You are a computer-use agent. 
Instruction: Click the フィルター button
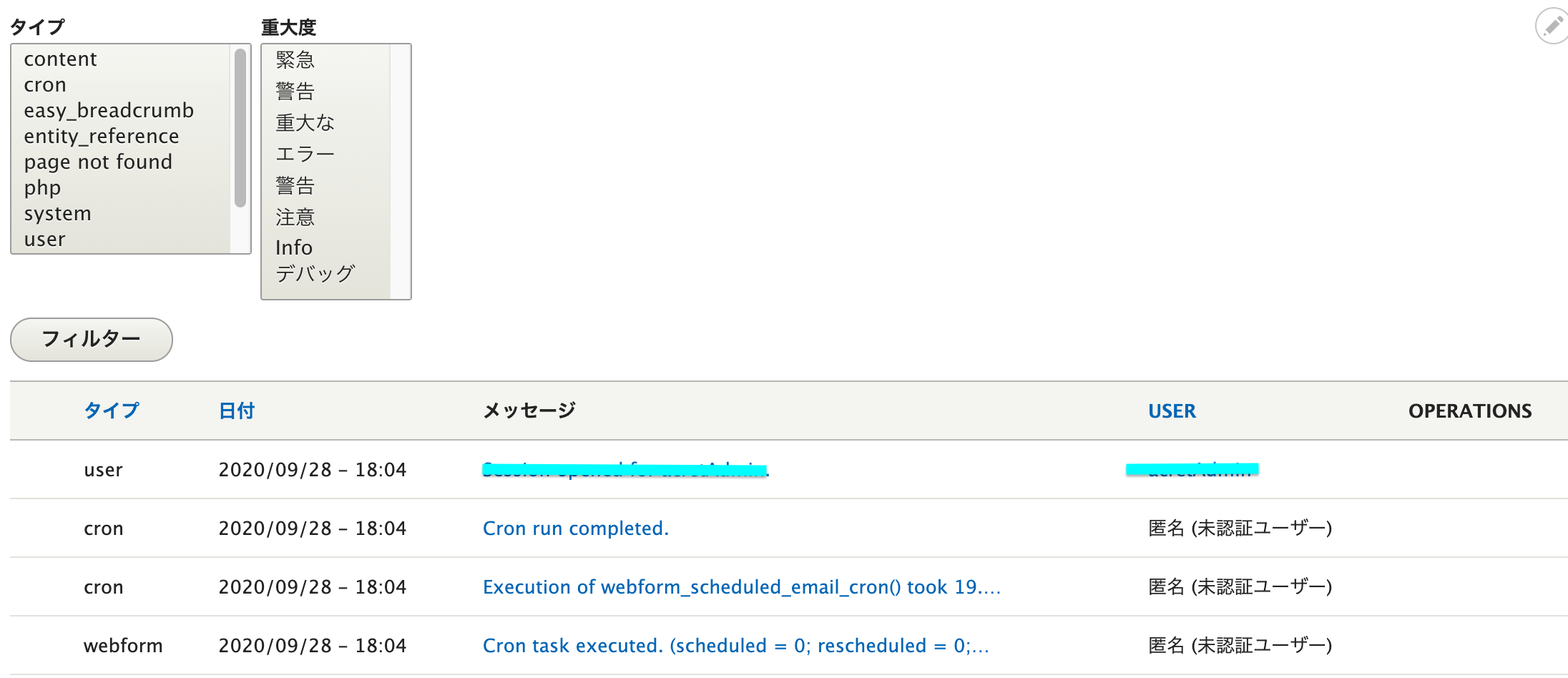pyautogui.click(x=92, y=339)
